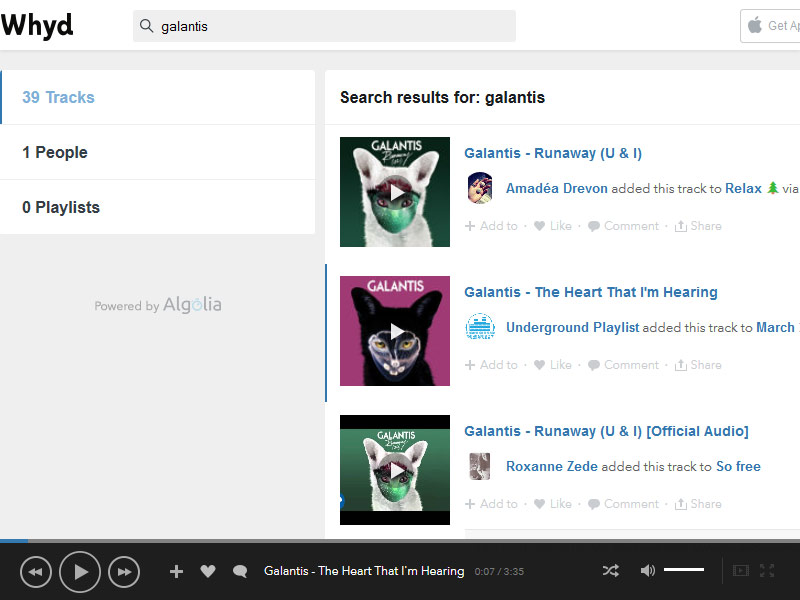Add Runaway (U & I) to a playlist

[x=491, y=226]
